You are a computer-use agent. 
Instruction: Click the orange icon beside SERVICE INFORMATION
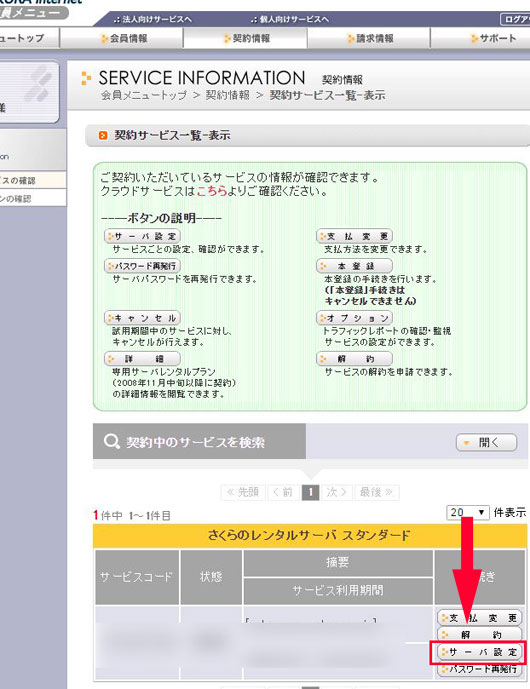point(86,78)
